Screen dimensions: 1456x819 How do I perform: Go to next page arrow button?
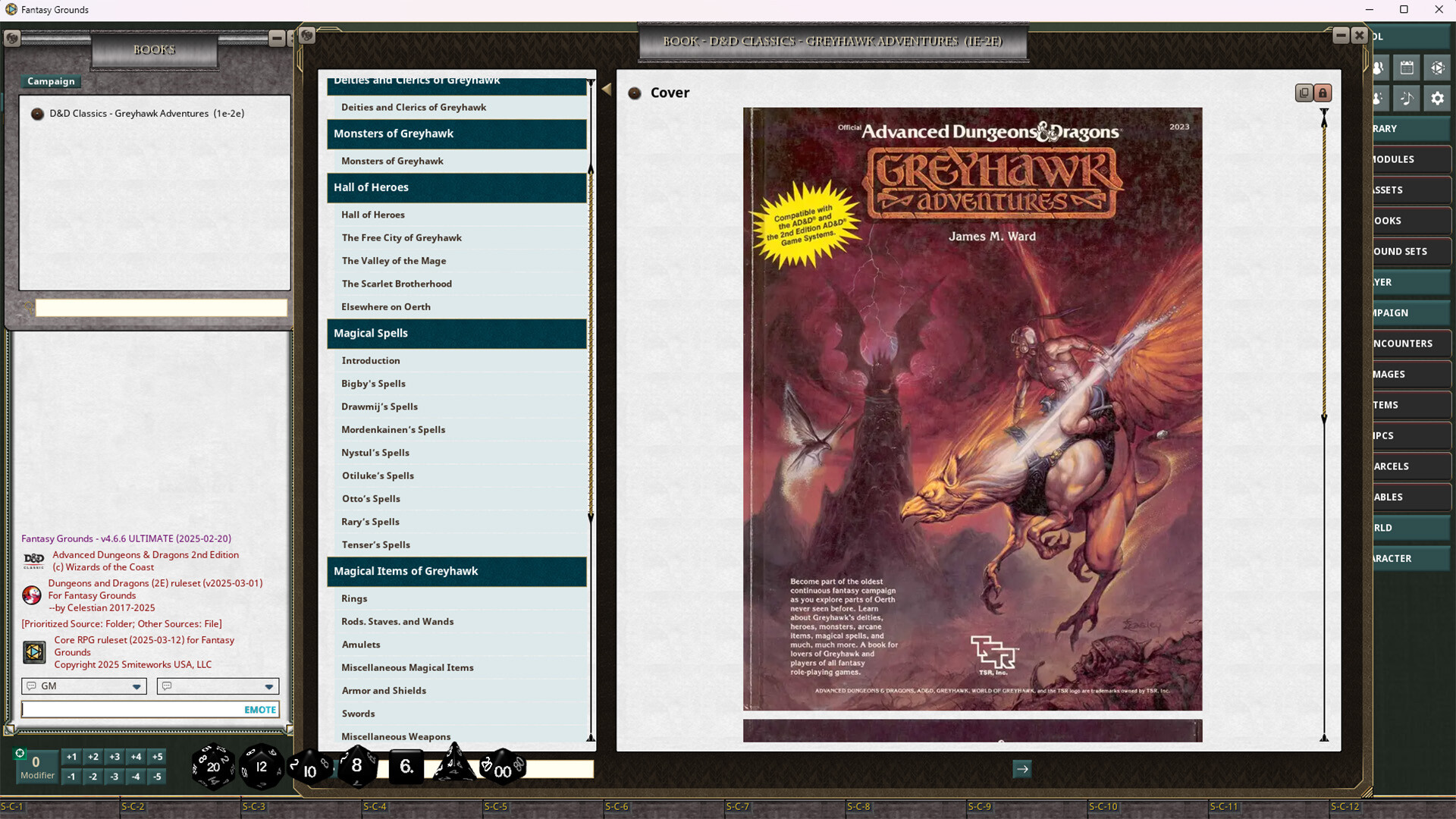click(x=1022, y=769)
